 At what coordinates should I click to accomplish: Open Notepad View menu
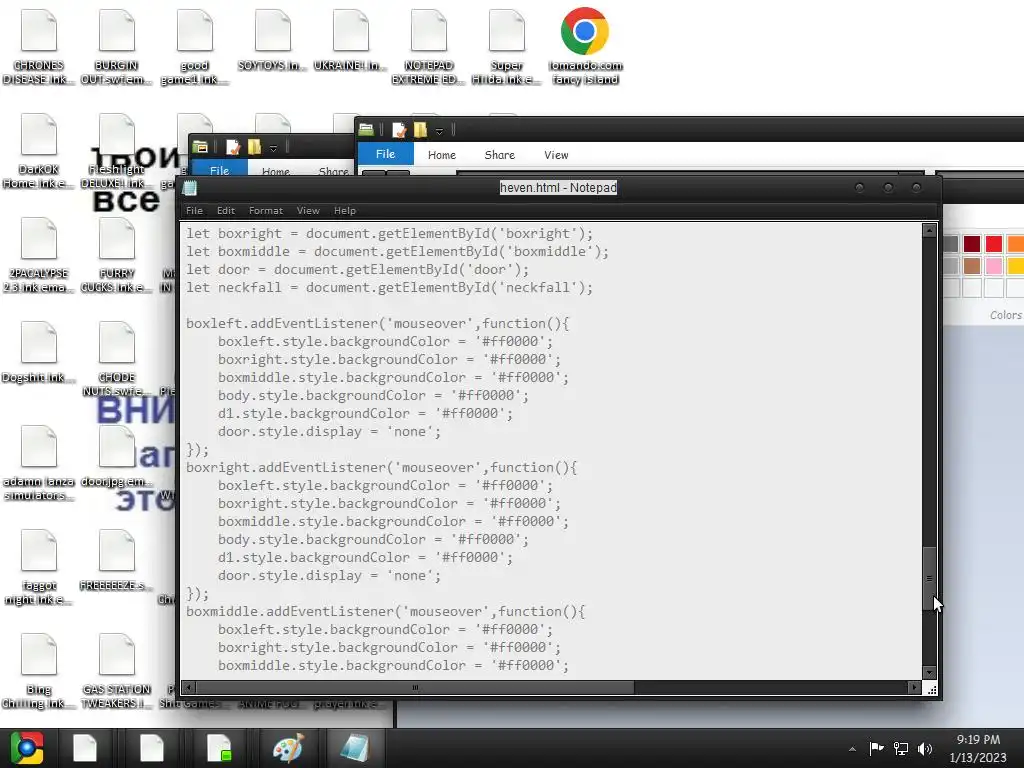[x=308, y=210]
